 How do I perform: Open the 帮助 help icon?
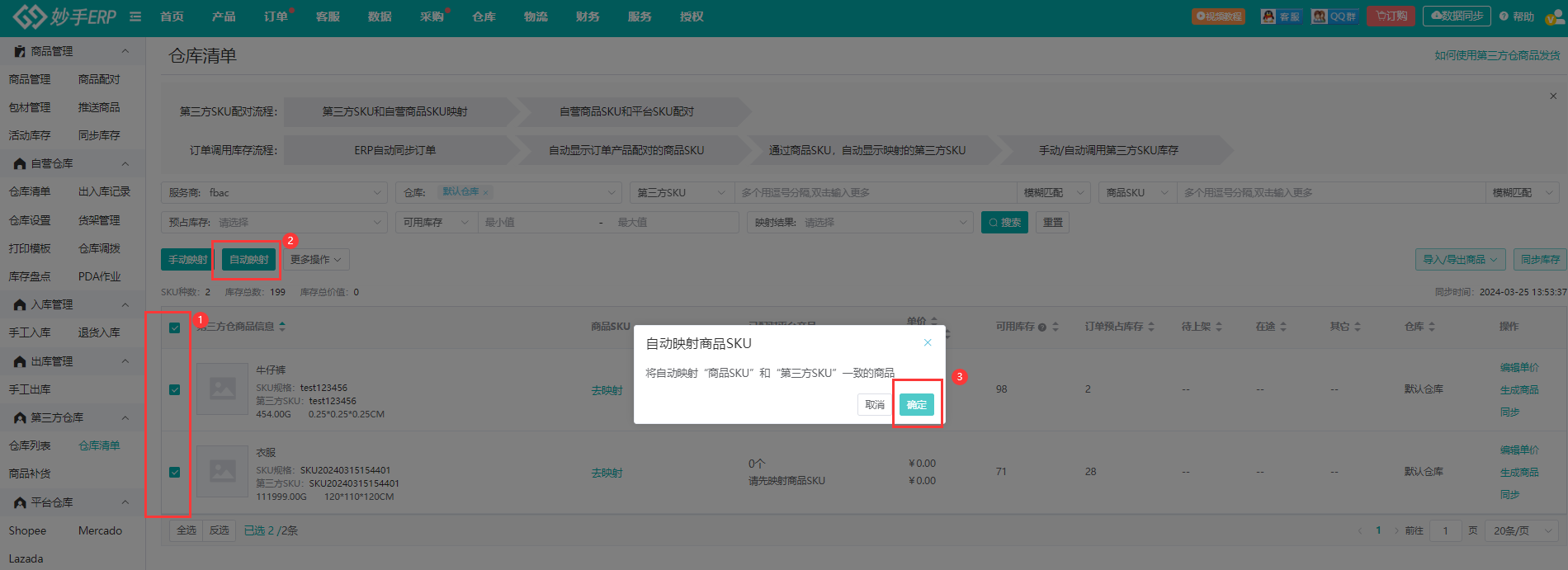1517,16
